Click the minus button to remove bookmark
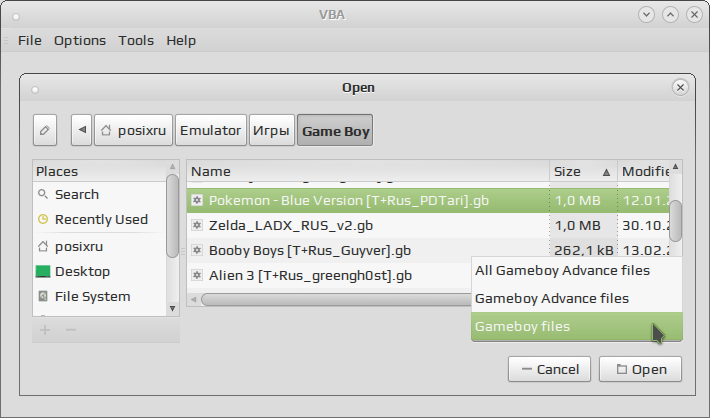The width and height of the screenshot is (710, 418). point(71,330)
